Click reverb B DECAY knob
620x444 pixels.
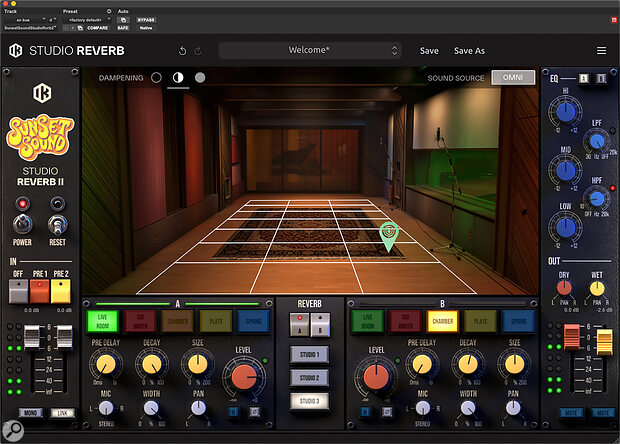tap(468, 364)
